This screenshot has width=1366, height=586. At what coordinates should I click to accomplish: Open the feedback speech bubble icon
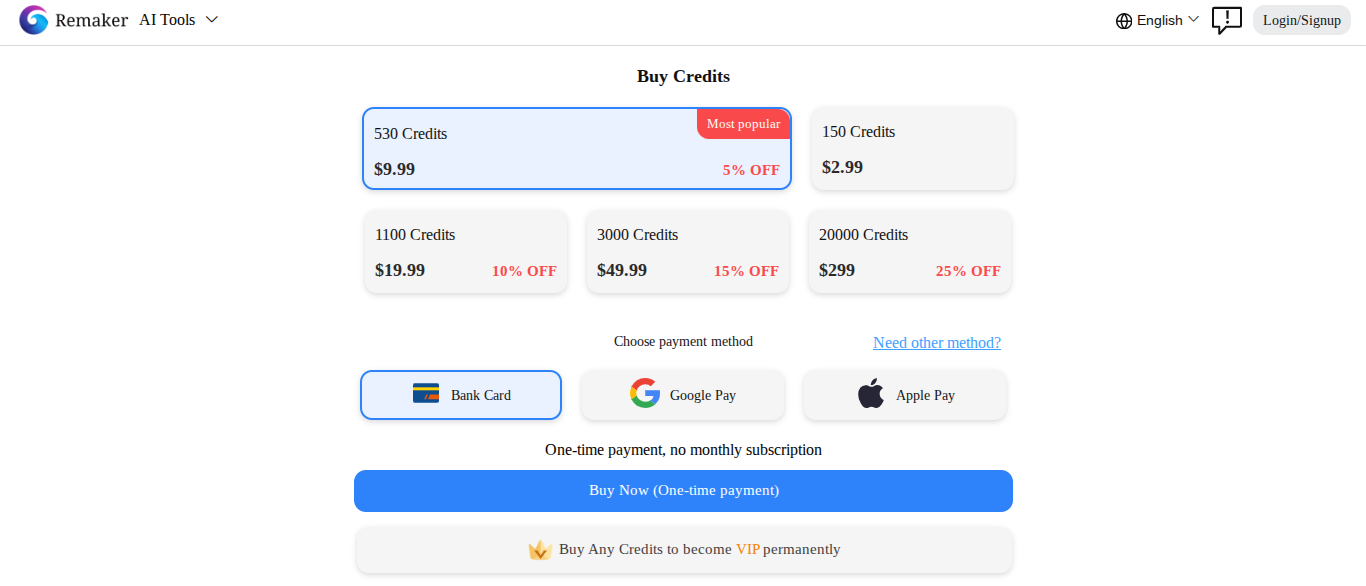click(x=1227, y=20)
